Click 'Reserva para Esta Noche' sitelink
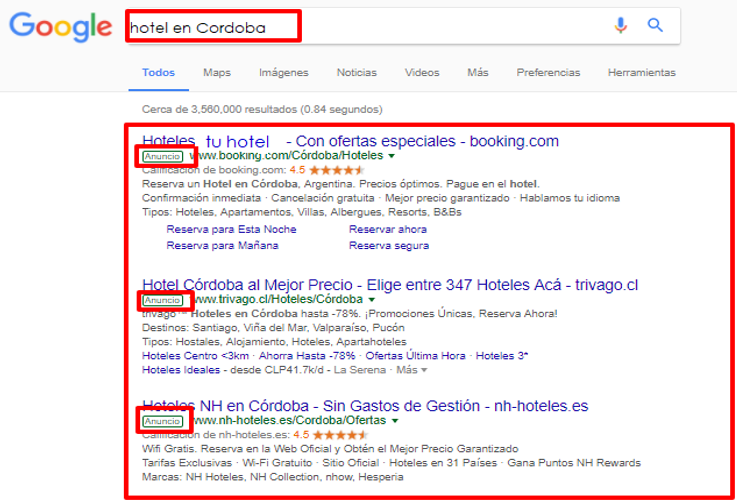The width and height of the screenshot is (737, 502). click(231, 229)
